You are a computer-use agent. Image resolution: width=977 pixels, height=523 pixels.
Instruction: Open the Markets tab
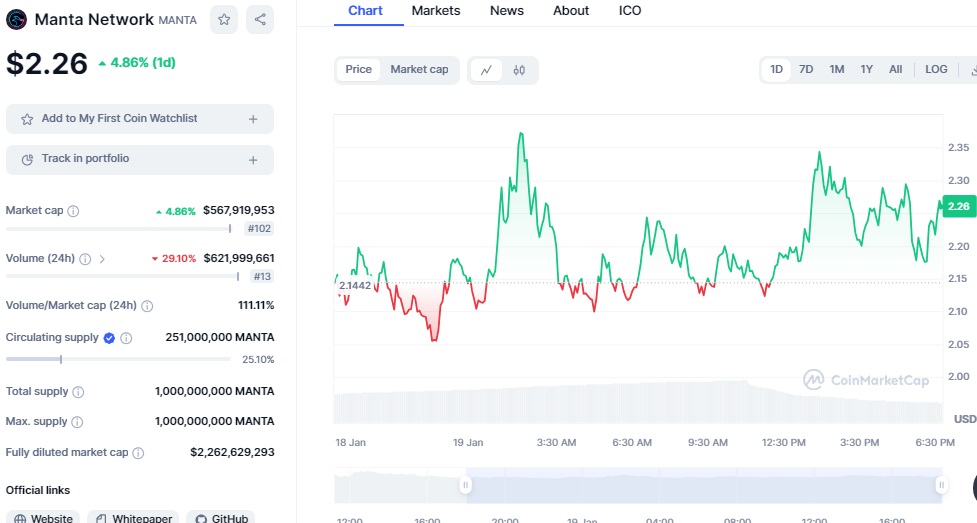(436, 11)
